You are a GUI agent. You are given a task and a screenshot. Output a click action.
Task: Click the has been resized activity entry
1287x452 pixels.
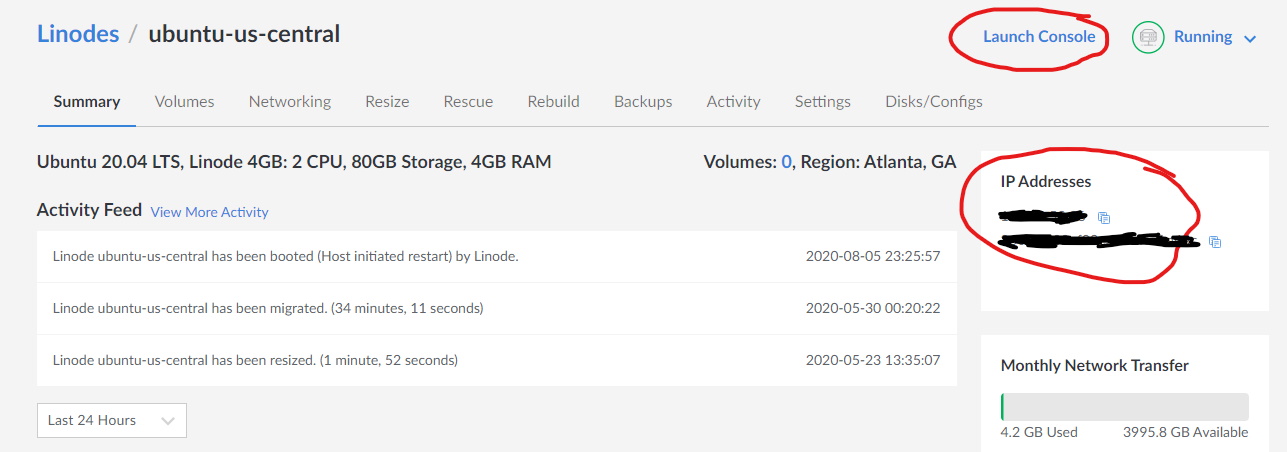497,360
